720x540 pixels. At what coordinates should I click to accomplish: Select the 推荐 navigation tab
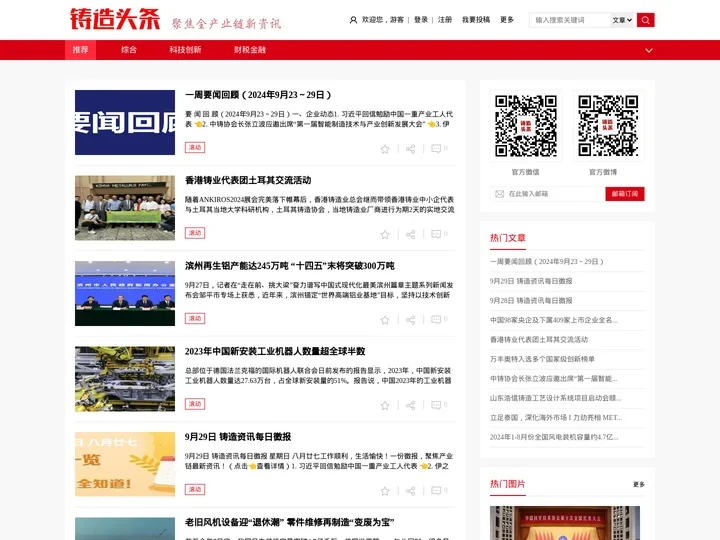(x=80, y=50)
